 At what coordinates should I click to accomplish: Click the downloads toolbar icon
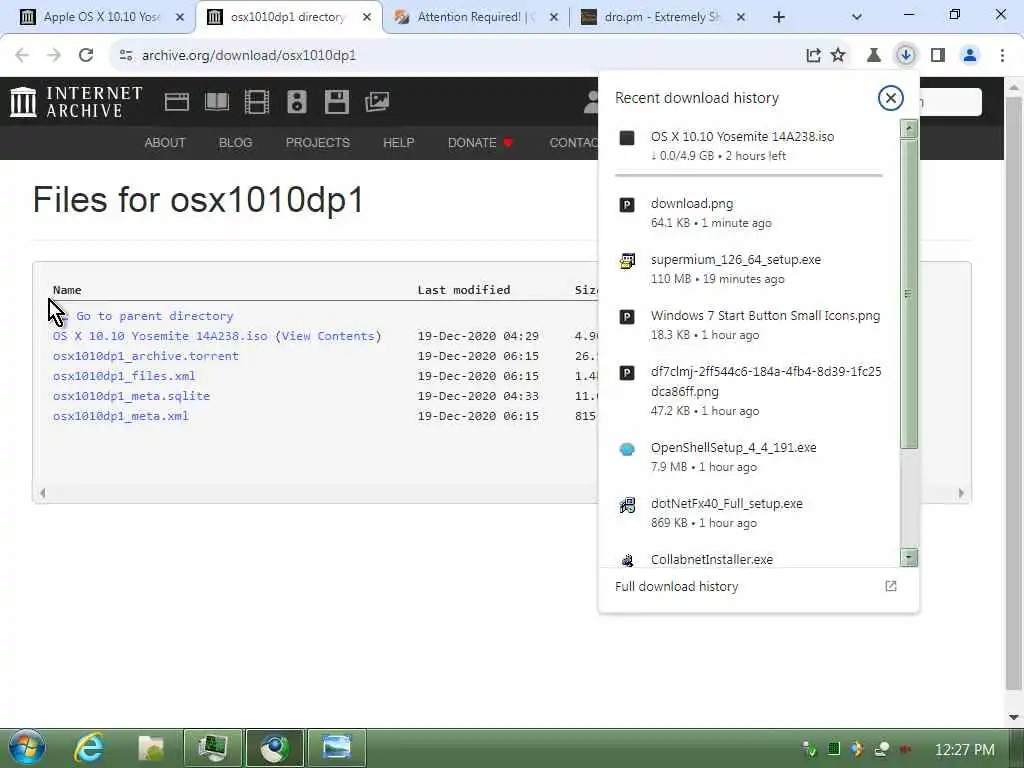pos(906,56)
